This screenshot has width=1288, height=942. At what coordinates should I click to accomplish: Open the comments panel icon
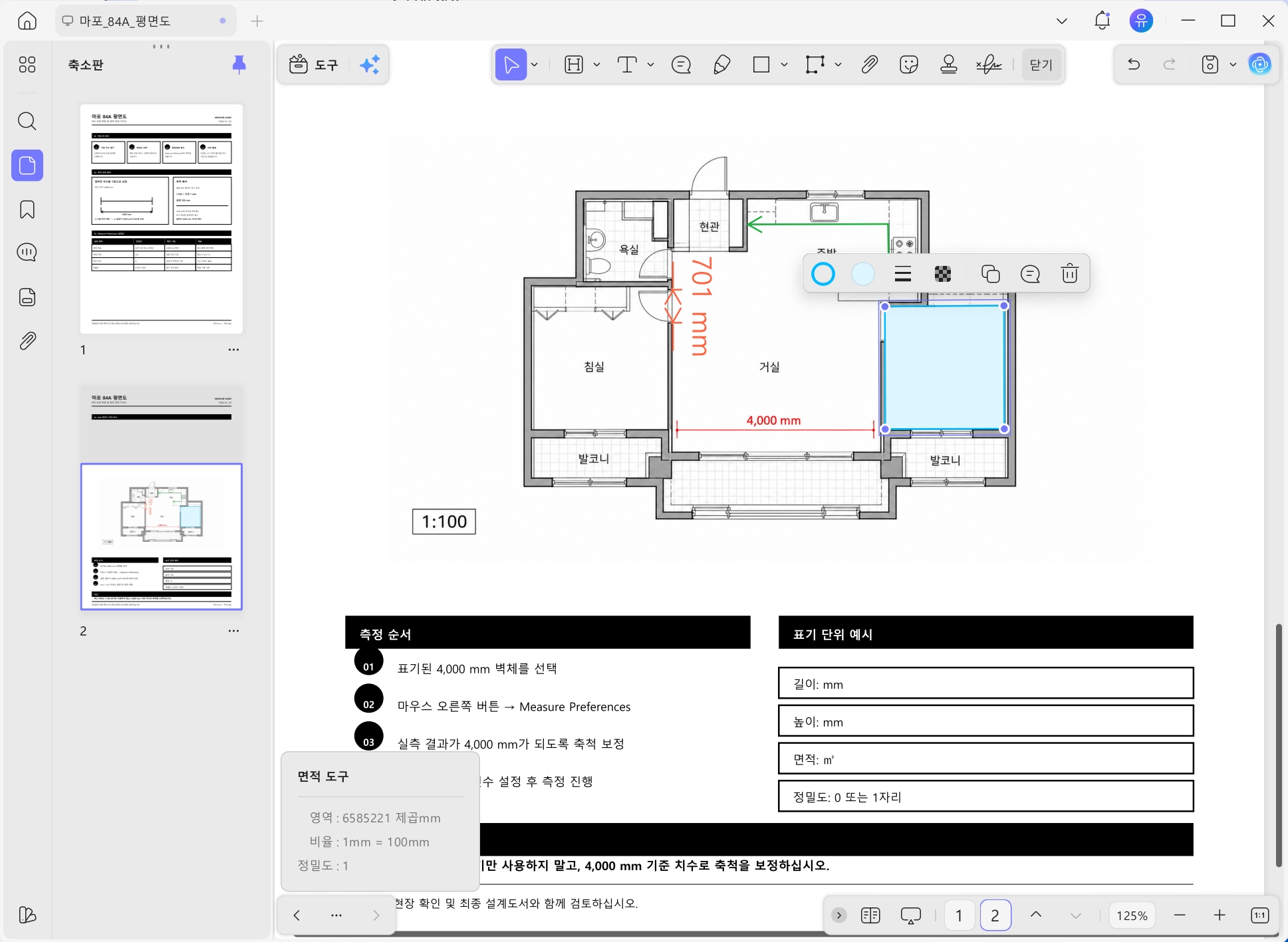click(27, 253)
